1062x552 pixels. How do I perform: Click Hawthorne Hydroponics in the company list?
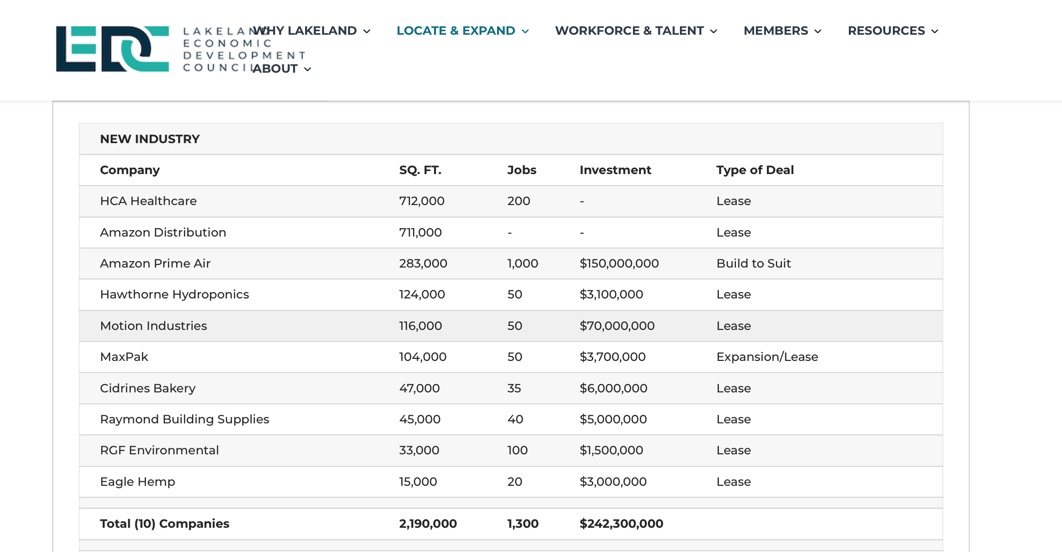174,295
